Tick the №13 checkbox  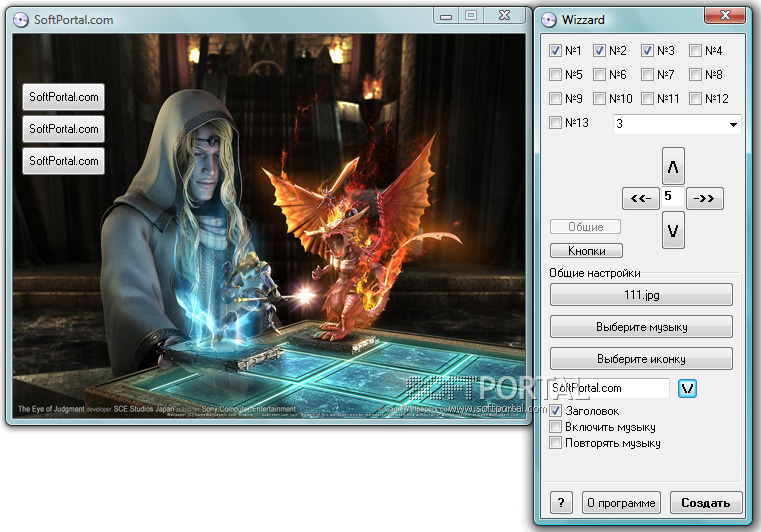click(555, 122)
